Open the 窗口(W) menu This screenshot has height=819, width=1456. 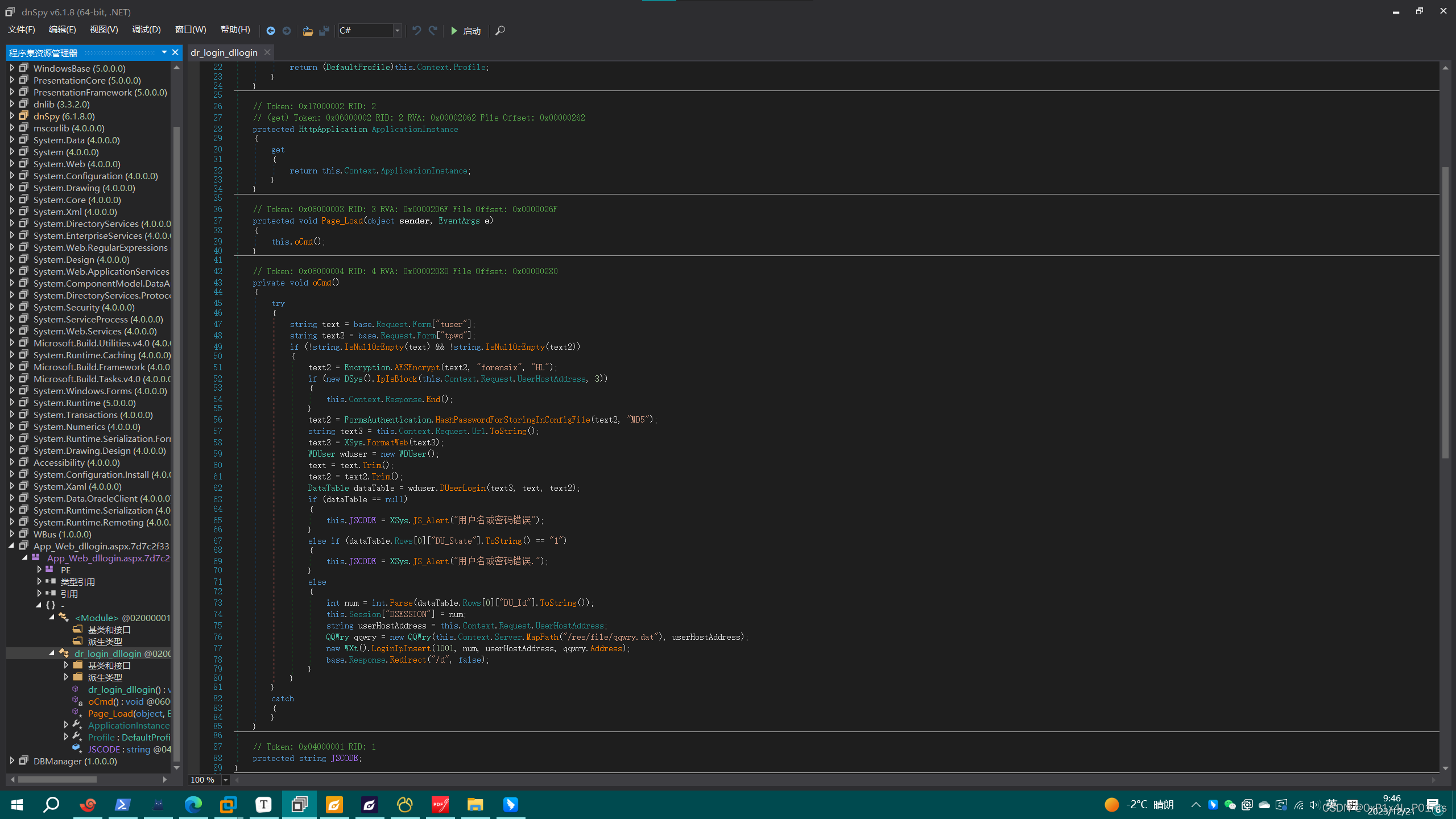pyautogui.click(x=191, y=30)
